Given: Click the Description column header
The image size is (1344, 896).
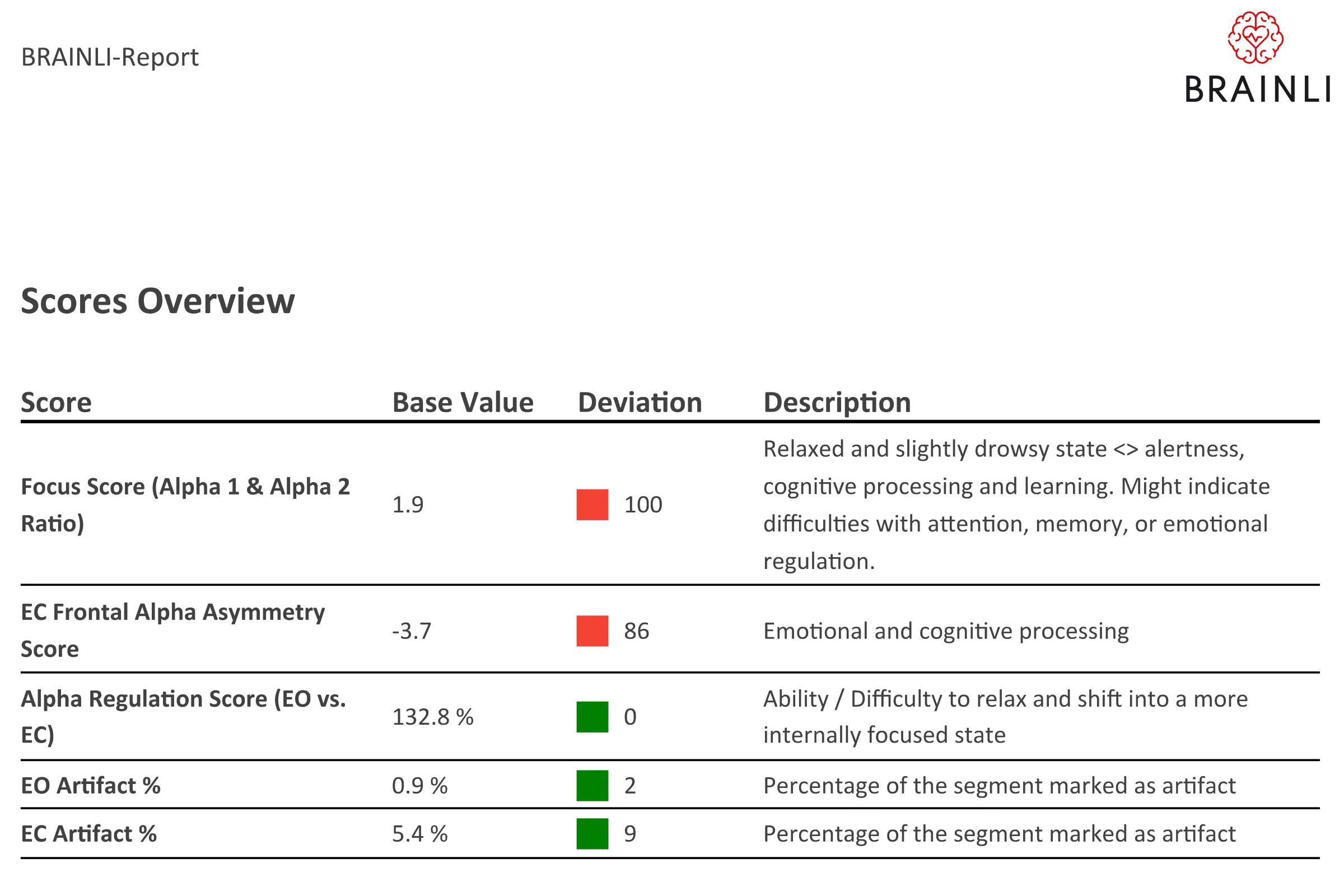Looking at the screenshot, I should (837, 402).
